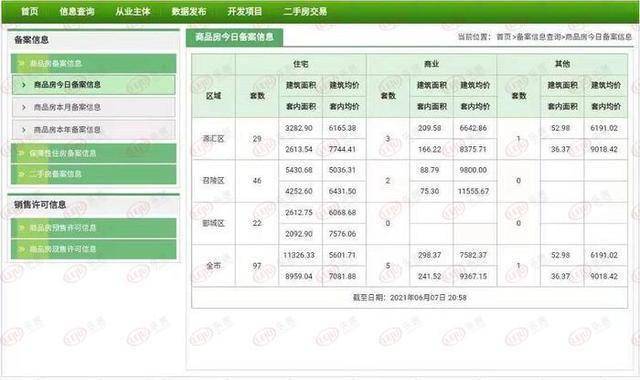Click the price value 5036.31

coord(342,170)
